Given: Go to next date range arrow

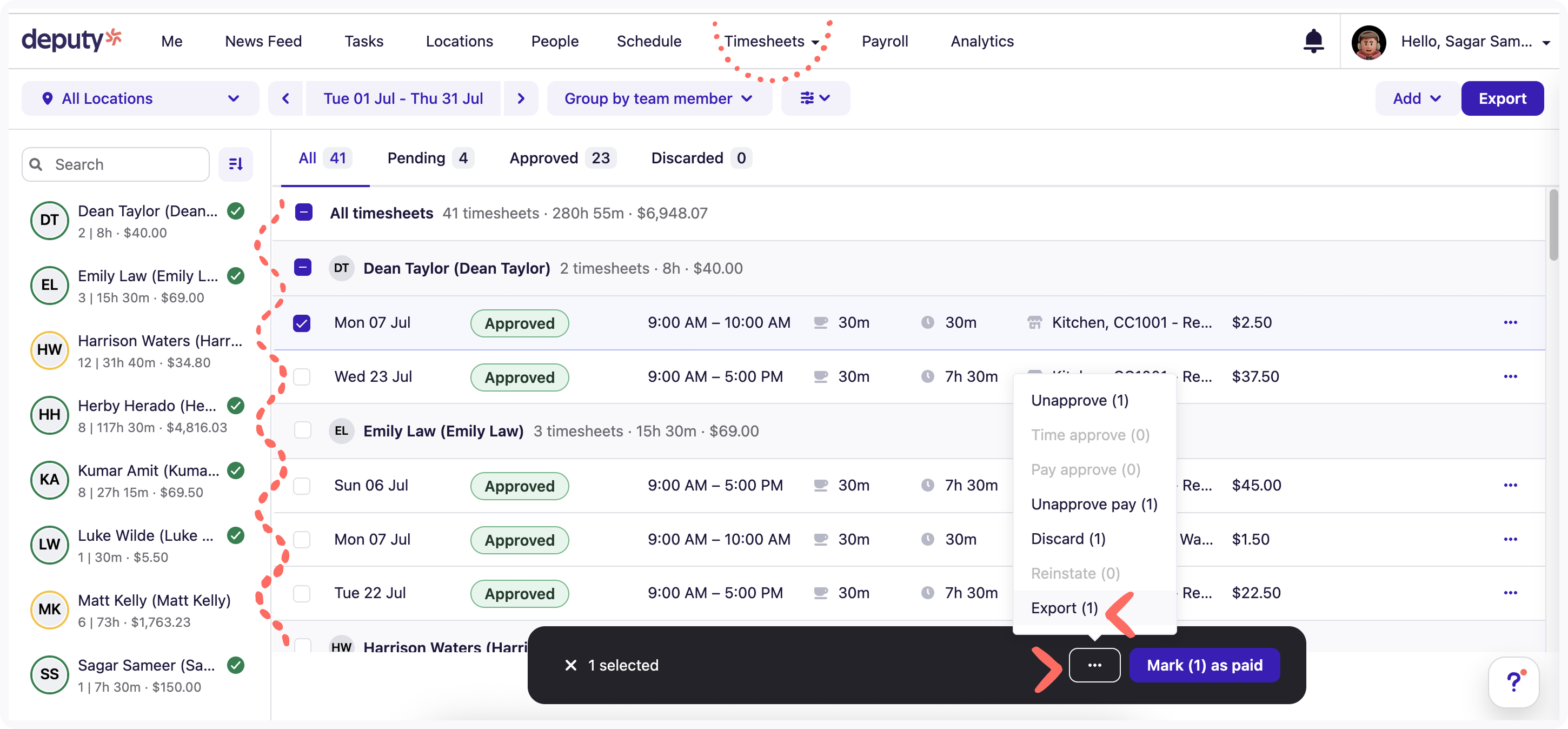Looking at the screenshot, I should (x=521, y=98).
